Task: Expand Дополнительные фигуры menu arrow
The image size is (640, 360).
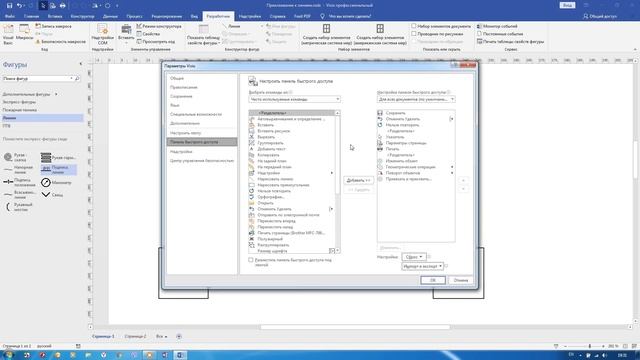Action: pyautogui.click(x=56, y=94)
